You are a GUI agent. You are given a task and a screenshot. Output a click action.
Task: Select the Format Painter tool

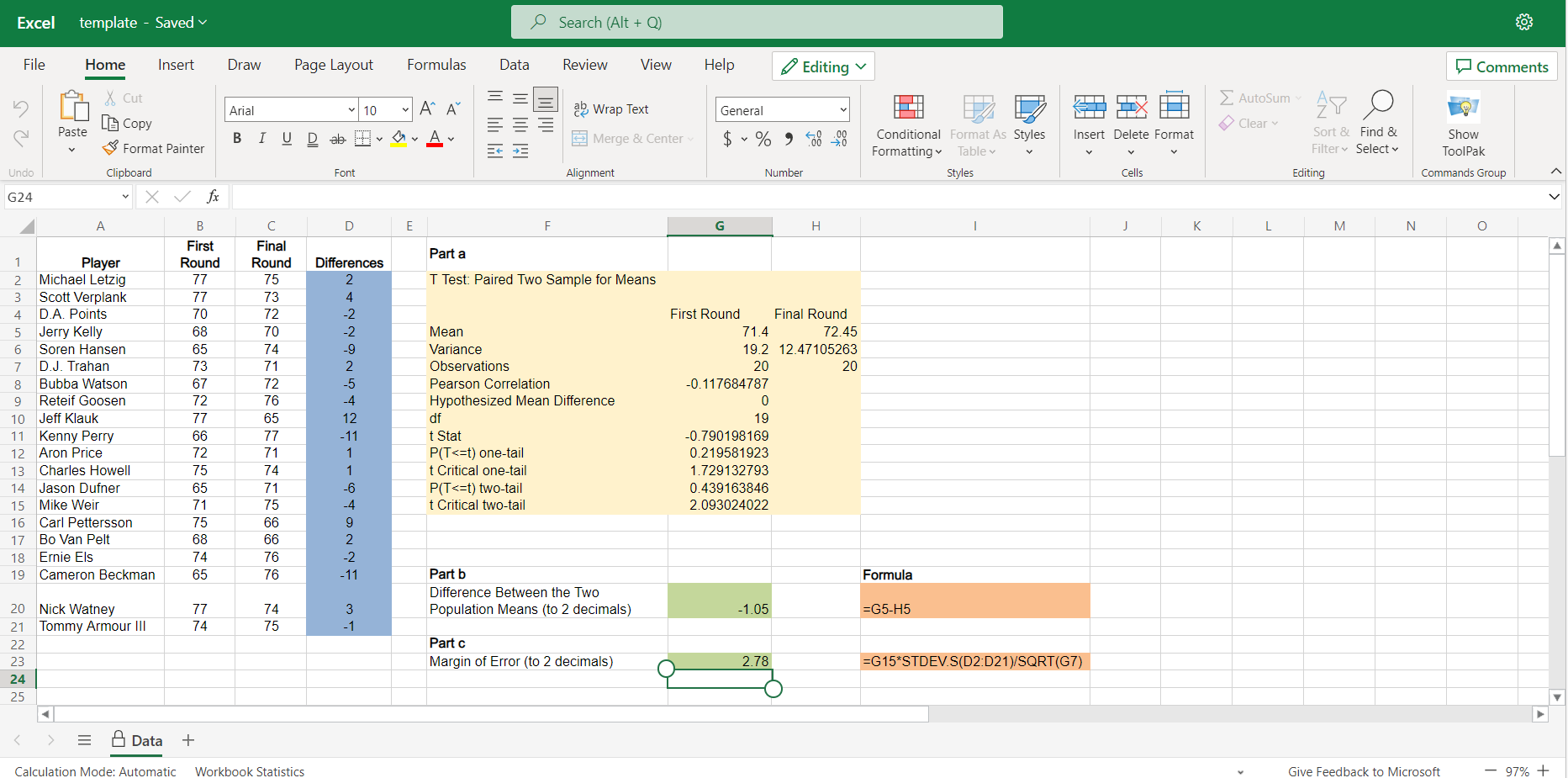coord(153,148)
